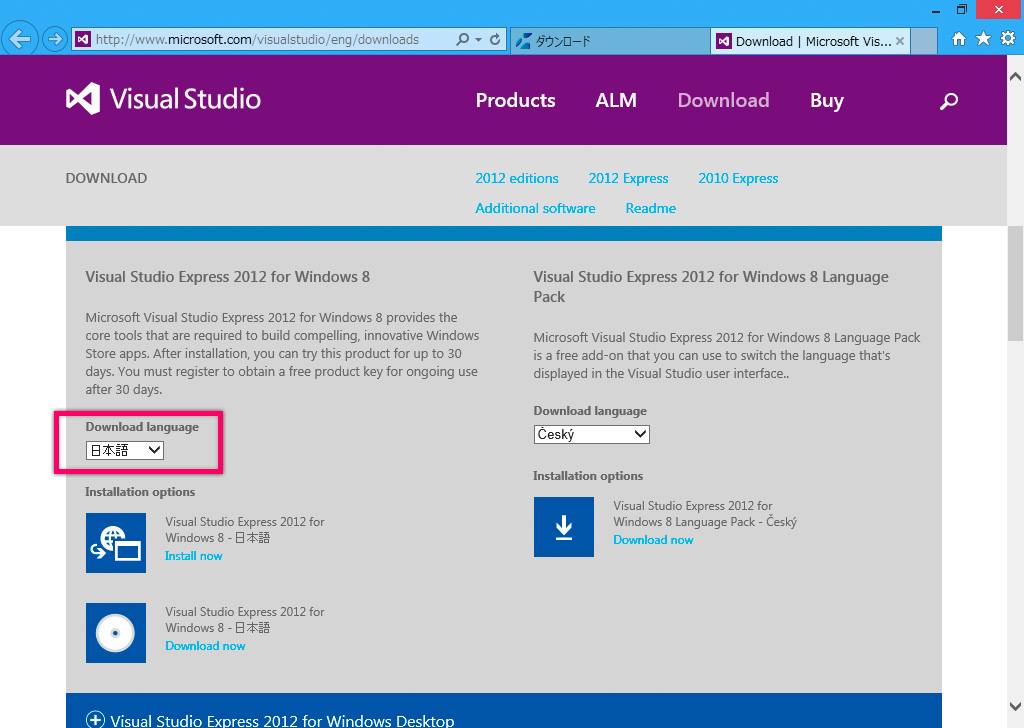Close the Download Microsoft Visual Studio tab

(900, 41)
